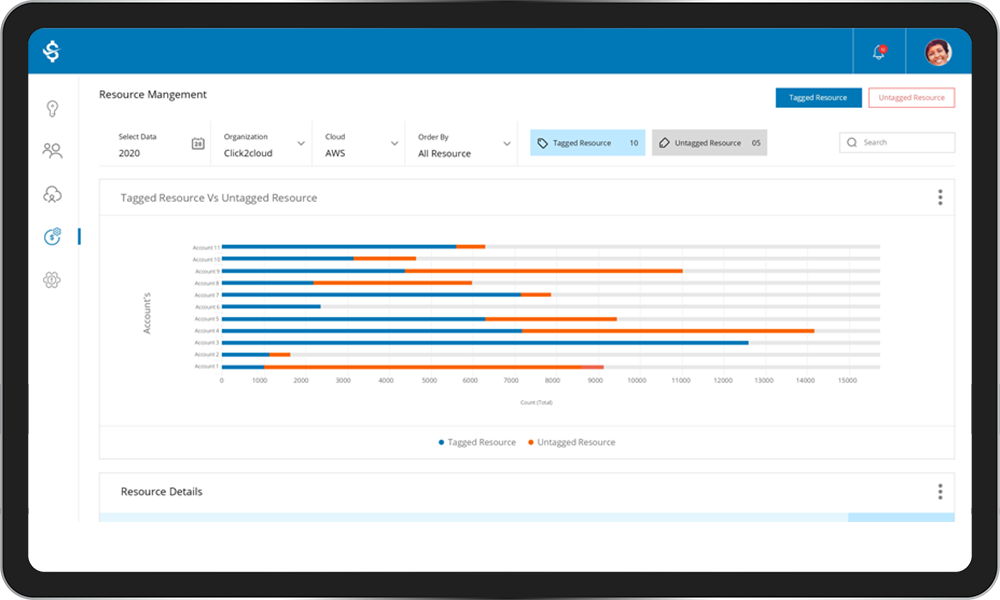The image size is (1000, 600).
Task: Click the Tagged Resource blue button
Action: point(818,98)
